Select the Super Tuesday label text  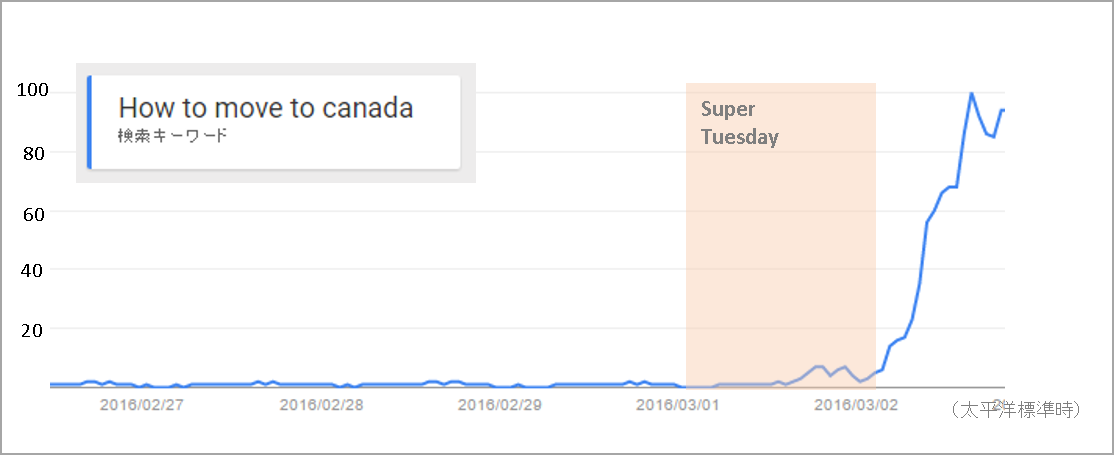point(740,123)
